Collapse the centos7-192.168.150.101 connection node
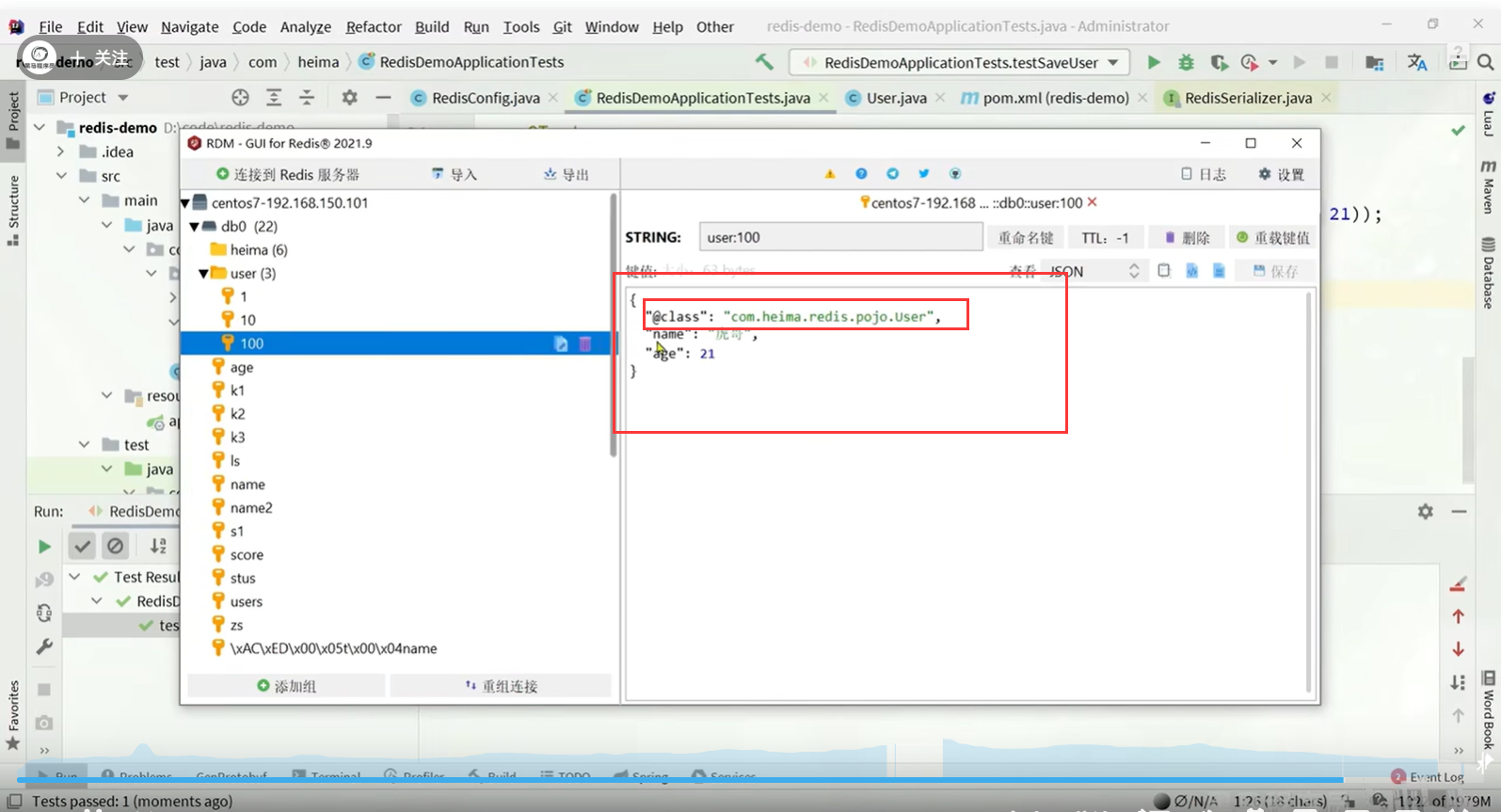 (185, 202)
